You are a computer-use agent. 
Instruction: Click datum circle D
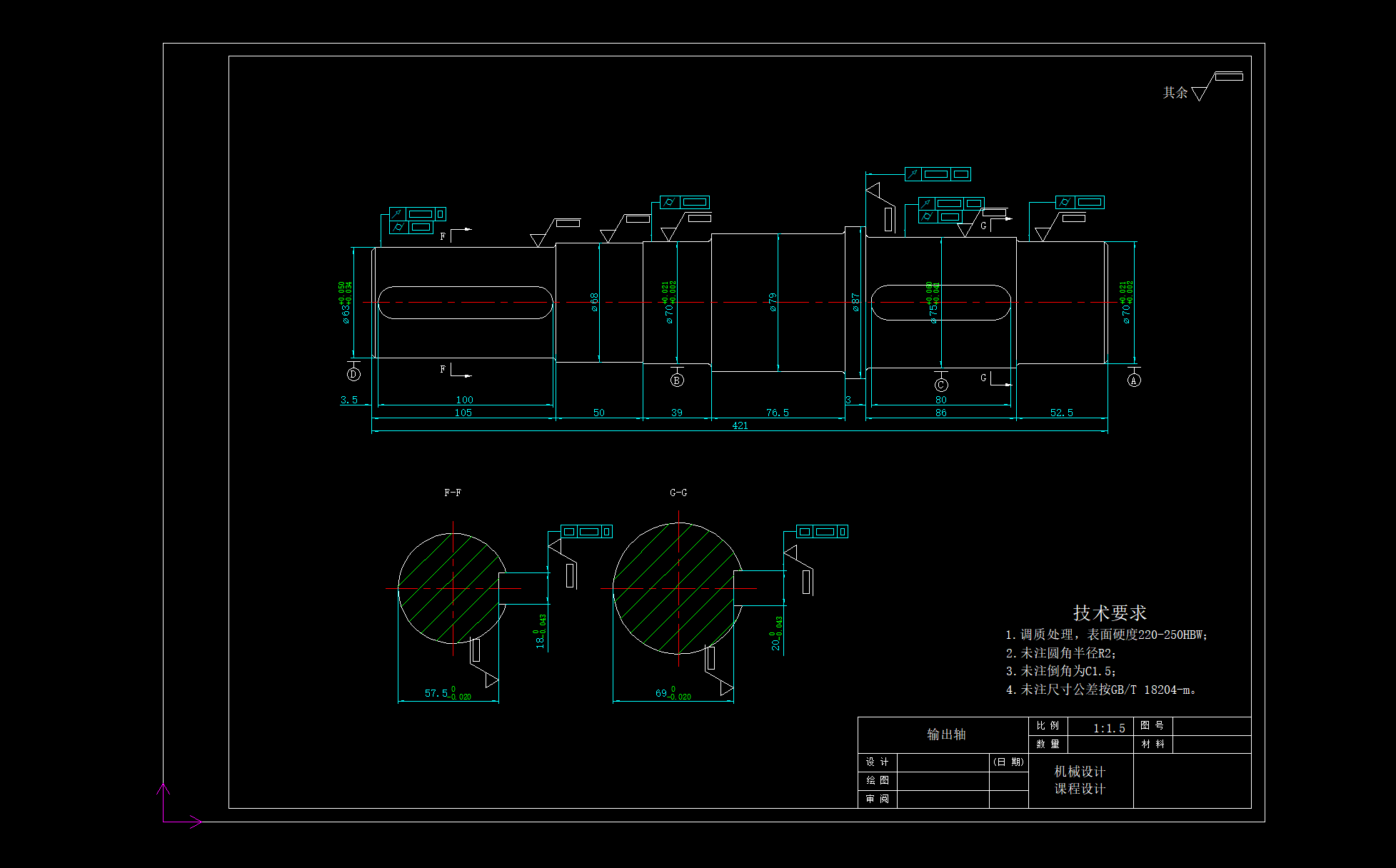coord(353,374)
